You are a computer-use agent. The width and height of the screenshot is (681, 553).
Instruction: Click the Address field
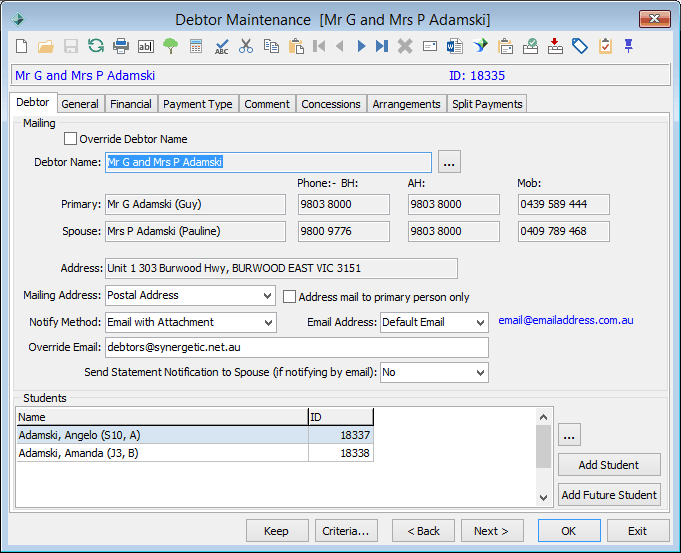[x=281, y=268]
